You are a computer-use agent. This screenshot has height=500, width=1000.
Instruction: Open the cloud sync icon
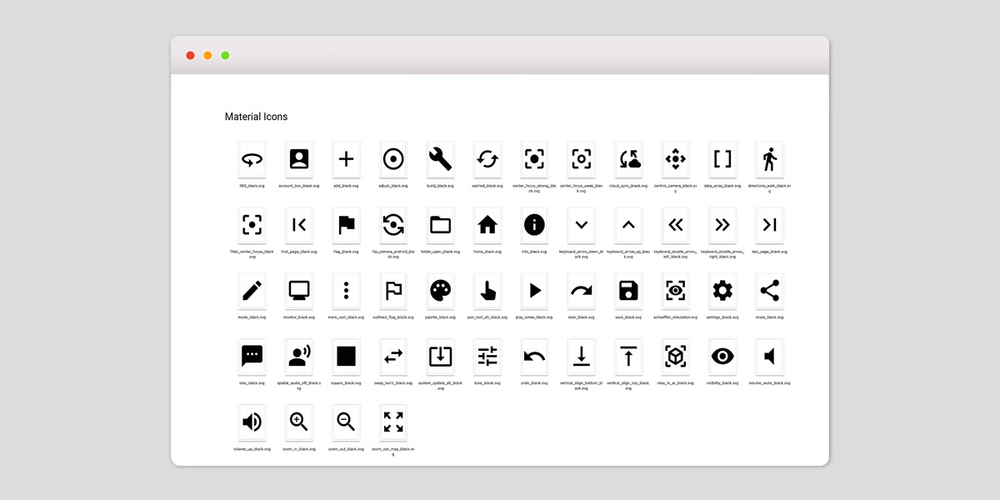pos(629,159)
